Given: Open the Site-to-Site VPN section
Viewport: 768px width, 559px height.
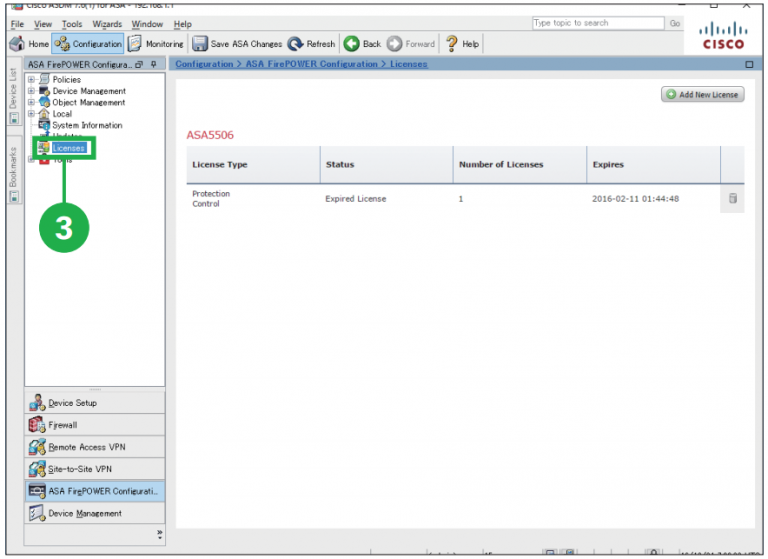Looking at the screenshot, I should 95,469.
